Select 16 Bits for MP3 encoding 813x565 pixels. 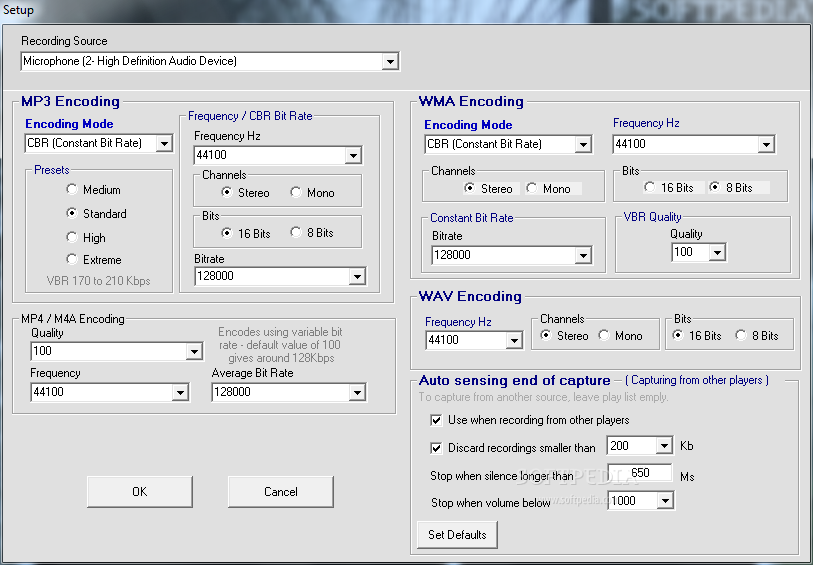[227, 233]
